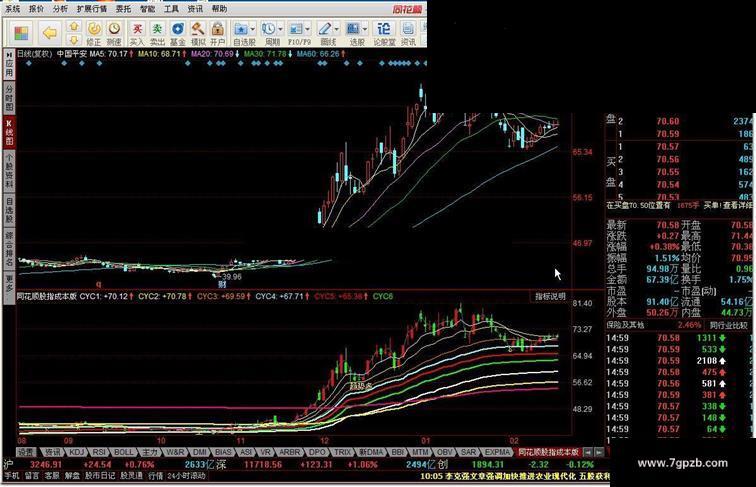Switch to the BIAS indicator tab
The height and width of the screenshot is (487, 756).
(x=223, y=452)
